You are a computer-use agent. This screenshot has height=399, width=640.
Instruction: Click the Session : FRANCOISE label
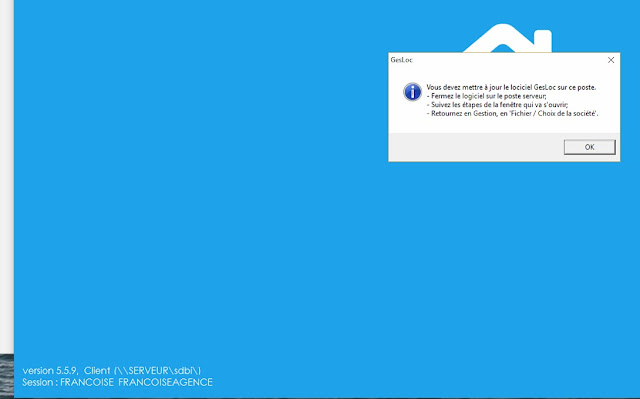click(x=68, y=382)
